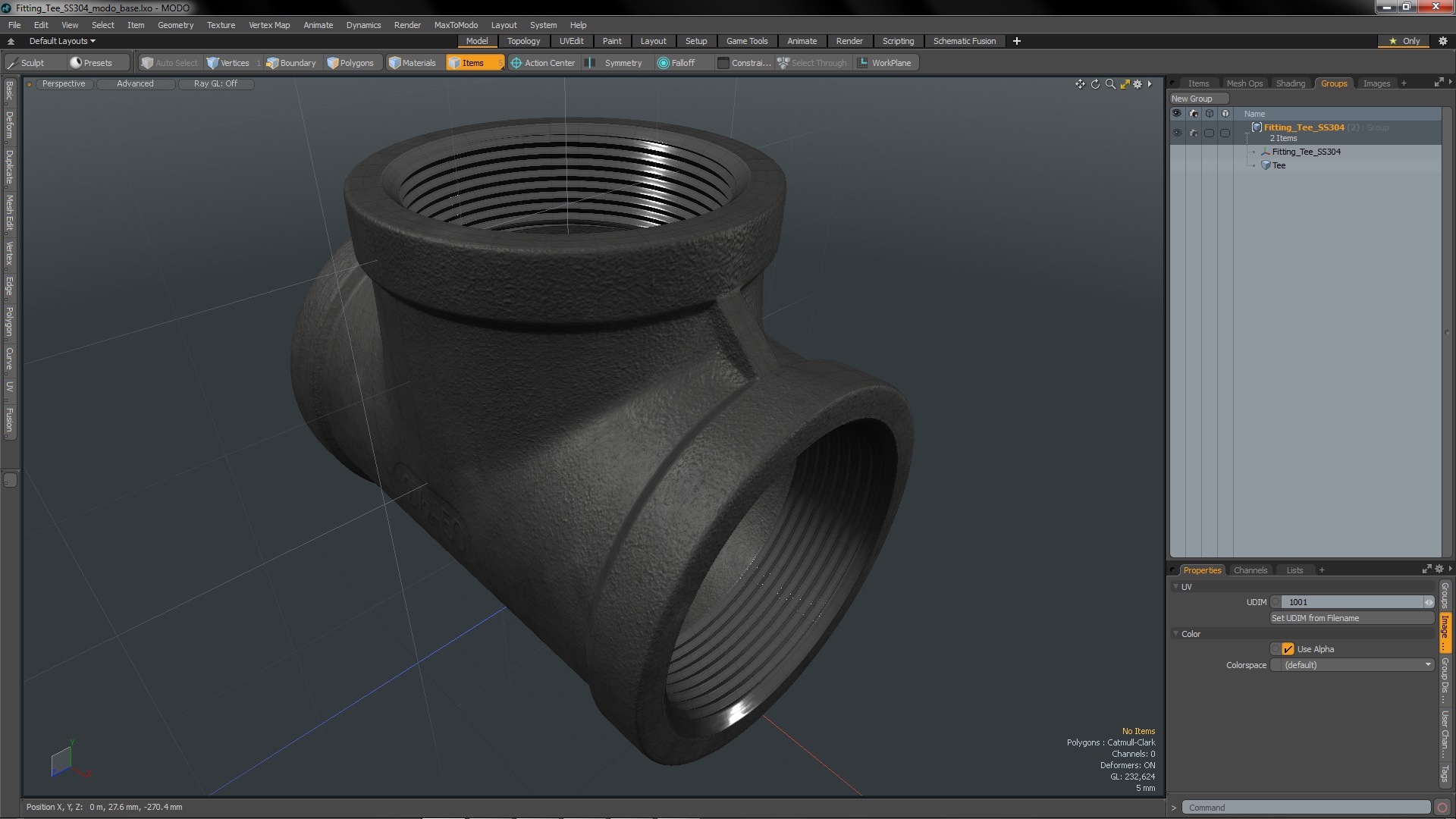Open the Image side tab in Properties
The image size is (1456, 819).
pyautogui.click(x=1445, y=632)
